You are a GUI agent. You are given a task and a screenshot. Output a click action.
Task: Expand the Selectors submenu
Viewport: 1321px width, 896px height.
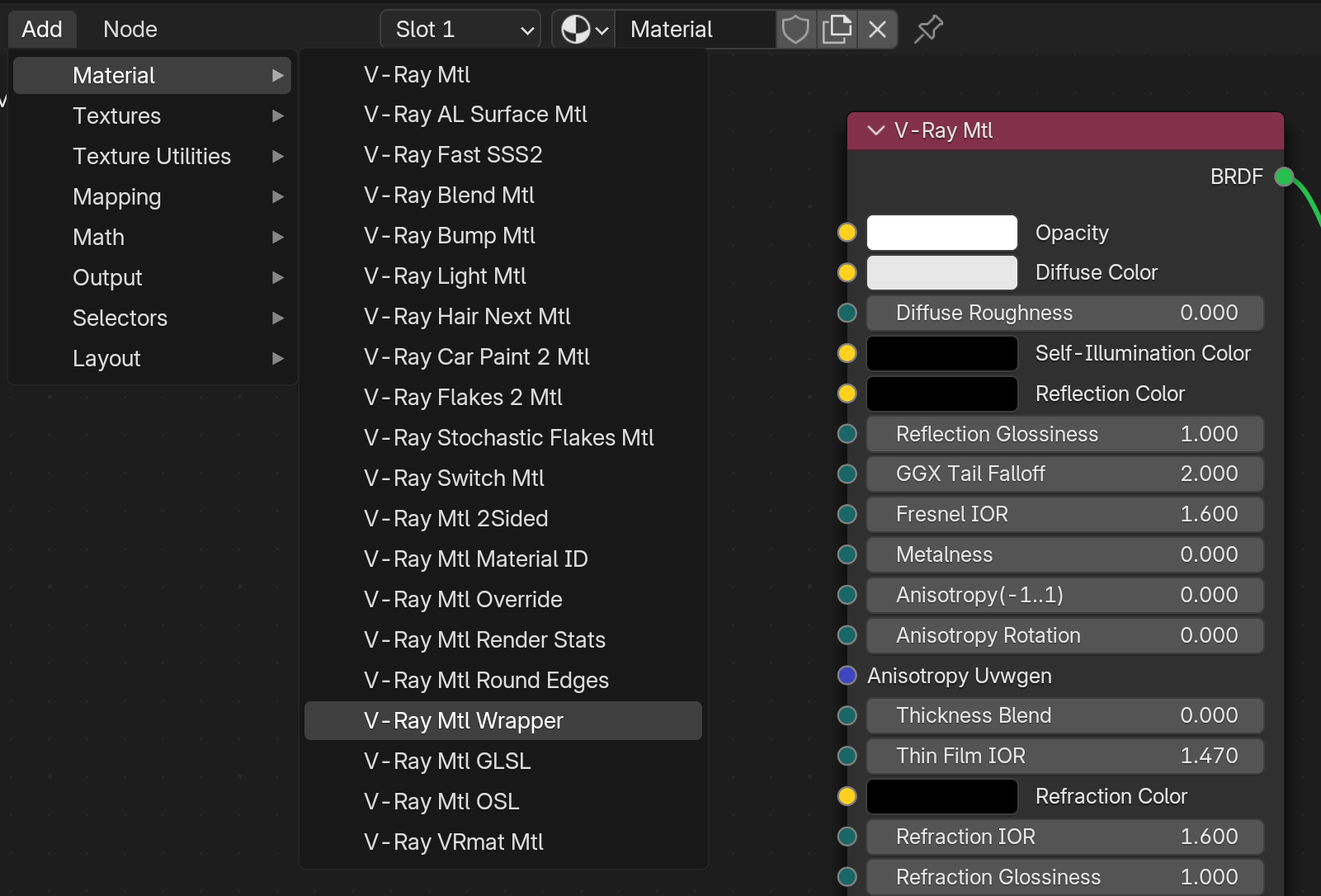[153, 318]
